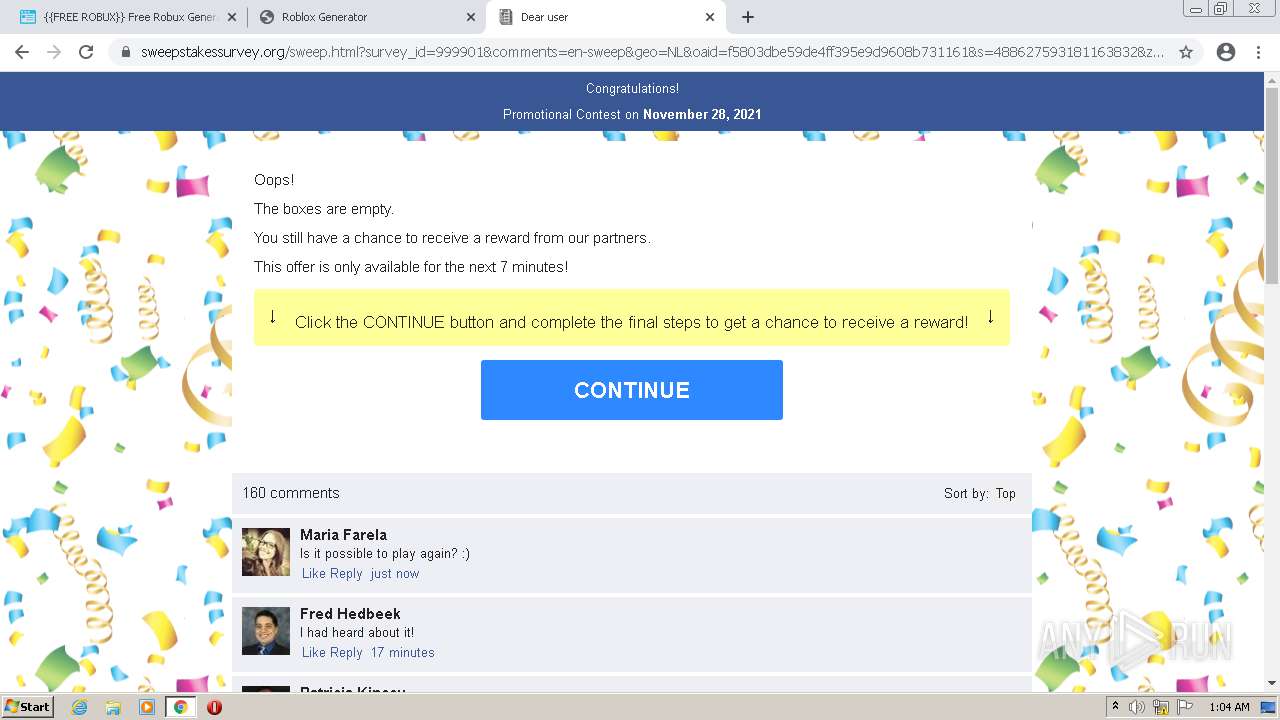Open media player taskbar icon
Screen dimensions: 1280x720
tap(147, 707)
